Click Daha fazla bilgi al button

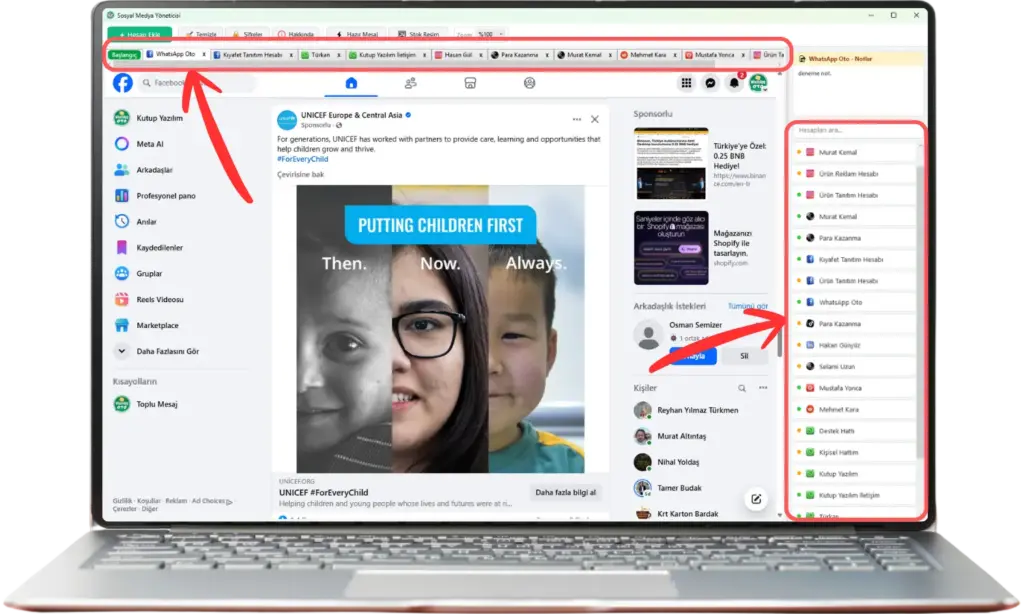tap(566, 493)
